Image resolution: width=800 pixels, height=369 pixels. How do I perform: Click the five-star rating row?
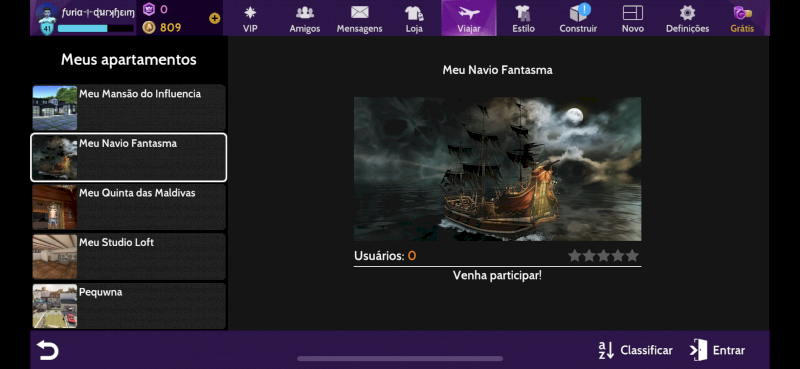(x=603, y=255)
